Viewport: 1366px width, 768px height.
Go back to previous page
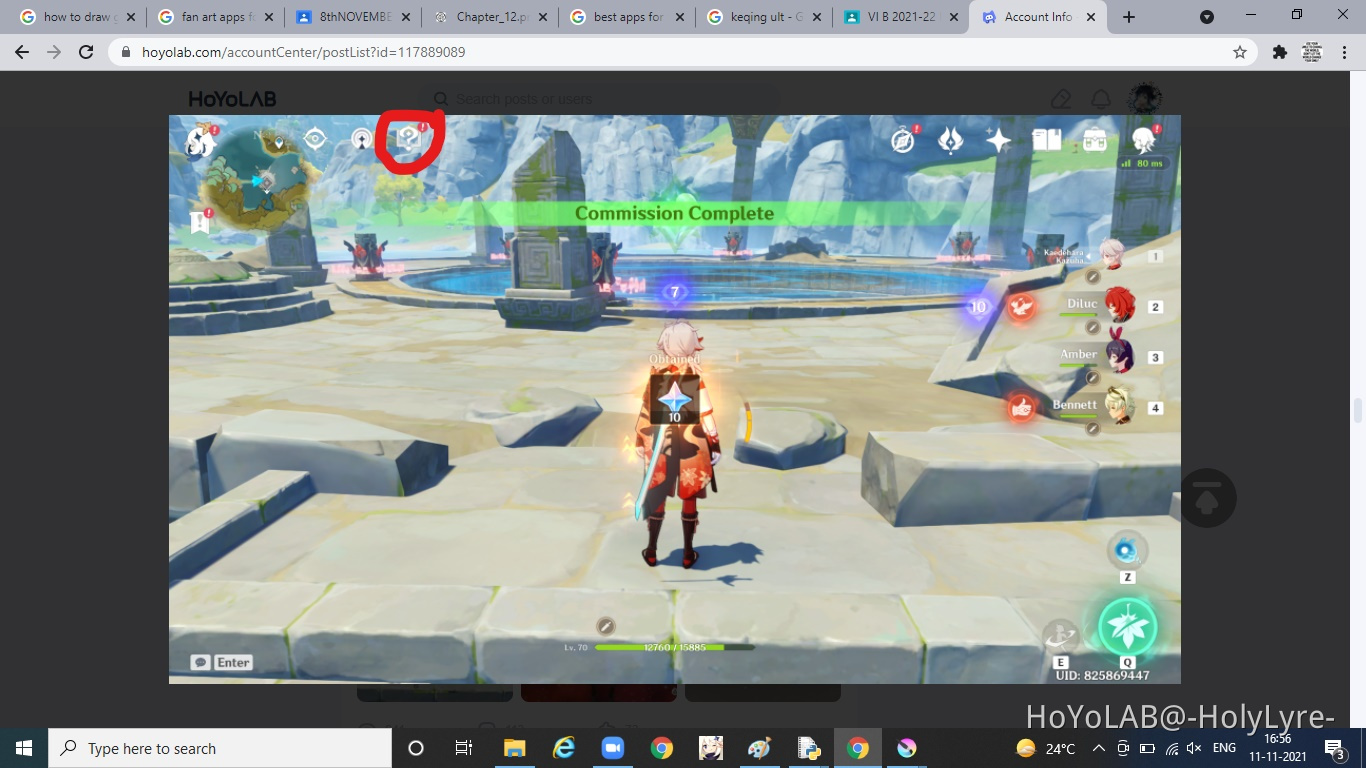click(x=22, y=52)
